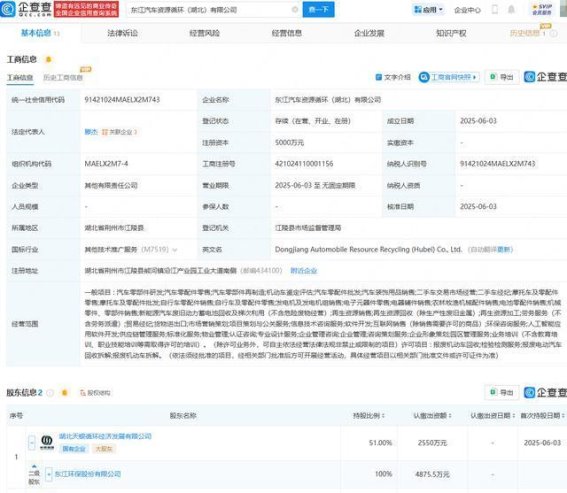Open the 股权结构 equity structure view
Screen dimensions: 567x493
coord(95,392)
